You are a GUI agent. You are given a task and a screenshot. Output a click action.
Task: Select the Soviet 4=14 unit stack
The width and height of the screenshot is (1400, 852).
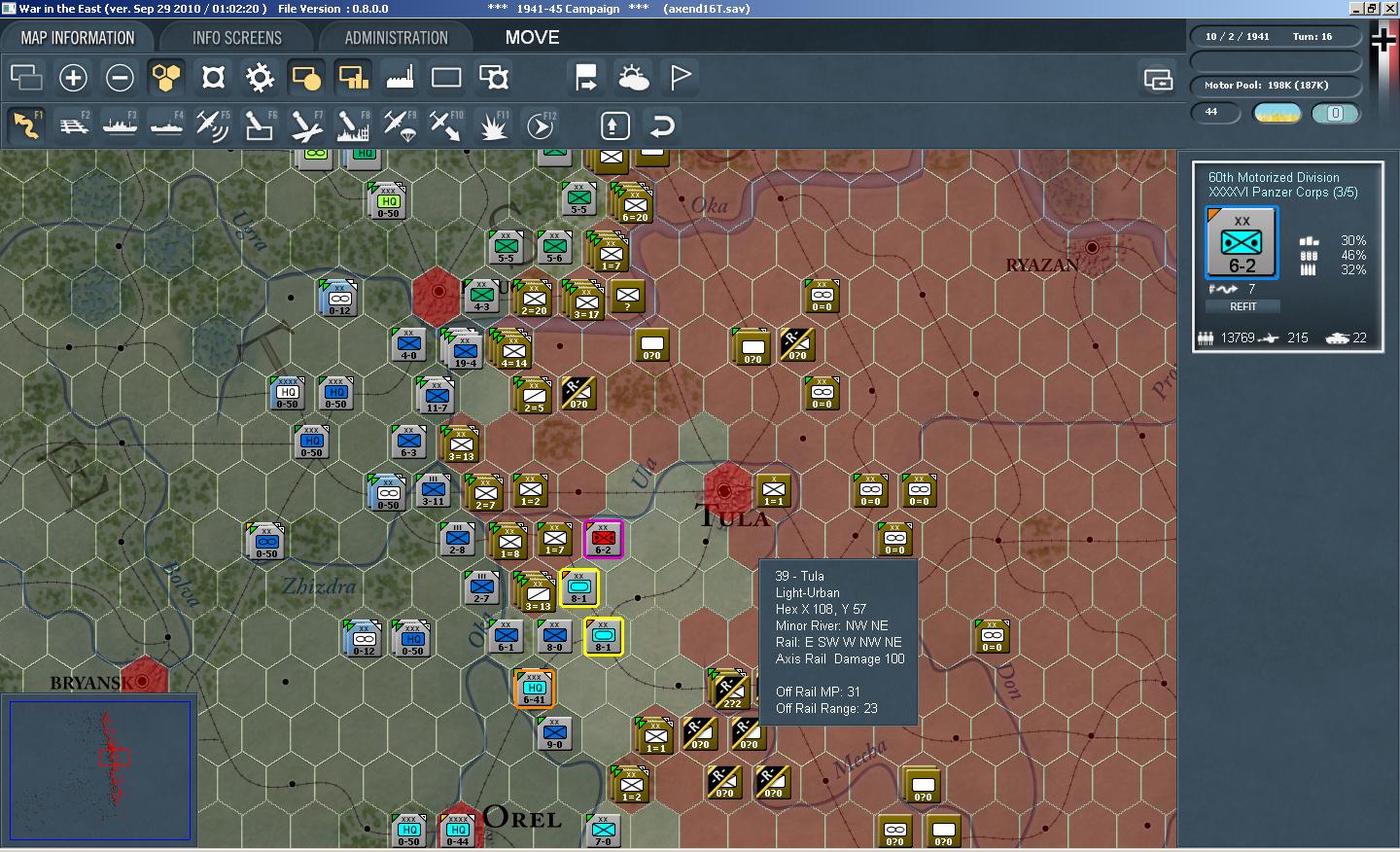tap(511, 349)
